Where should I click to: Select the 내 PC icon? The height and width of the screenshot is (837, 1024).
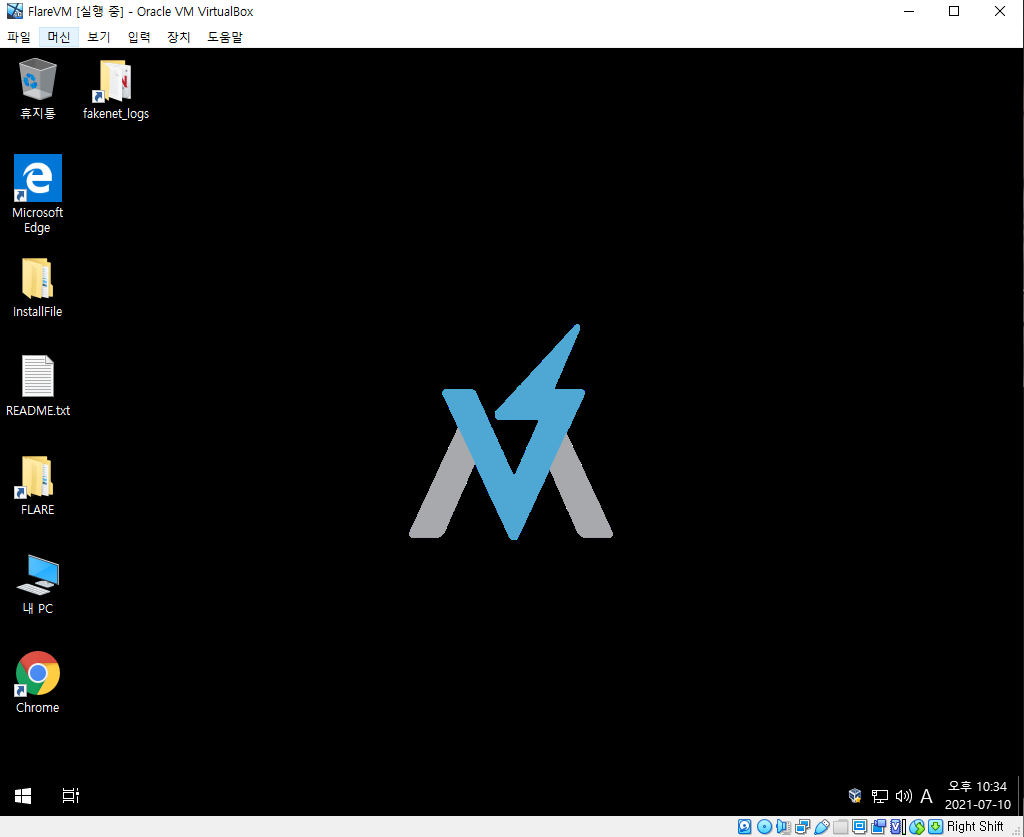pyautogui.click(x=37, y=584)
